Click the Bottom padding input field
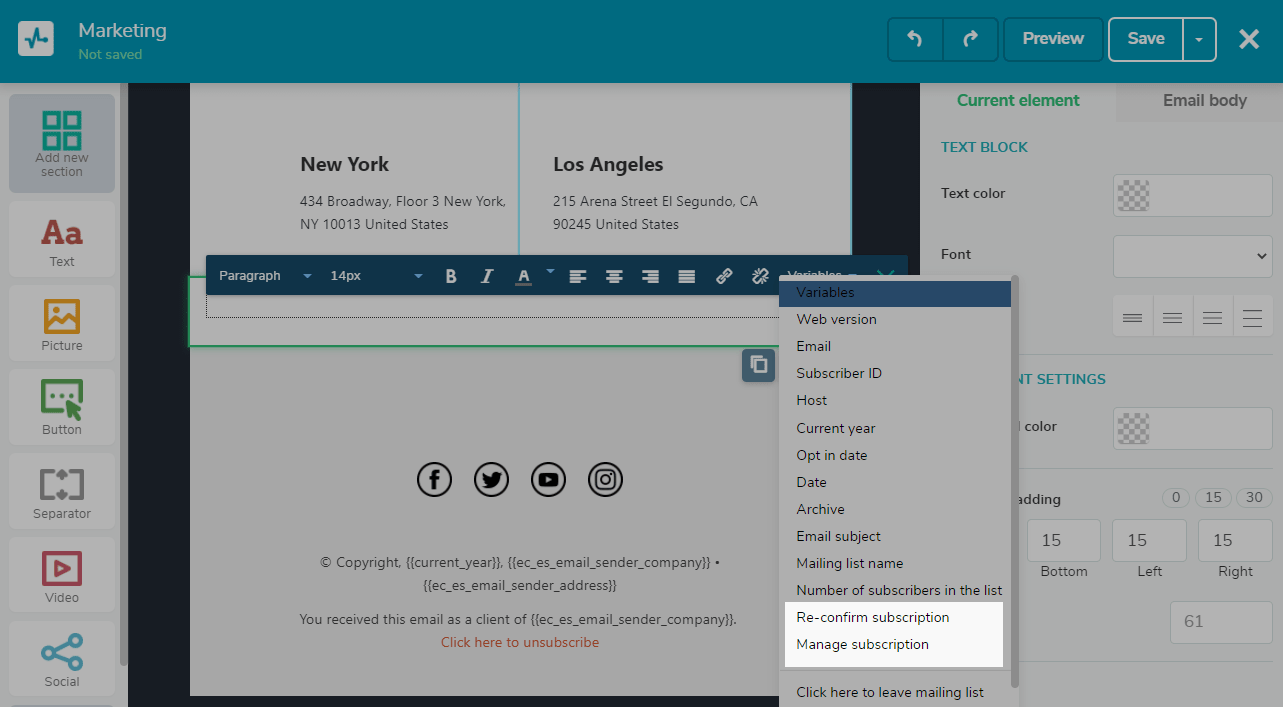Image resolution: width=1283 pixels, height=707 pixels. pos(1063,540)
